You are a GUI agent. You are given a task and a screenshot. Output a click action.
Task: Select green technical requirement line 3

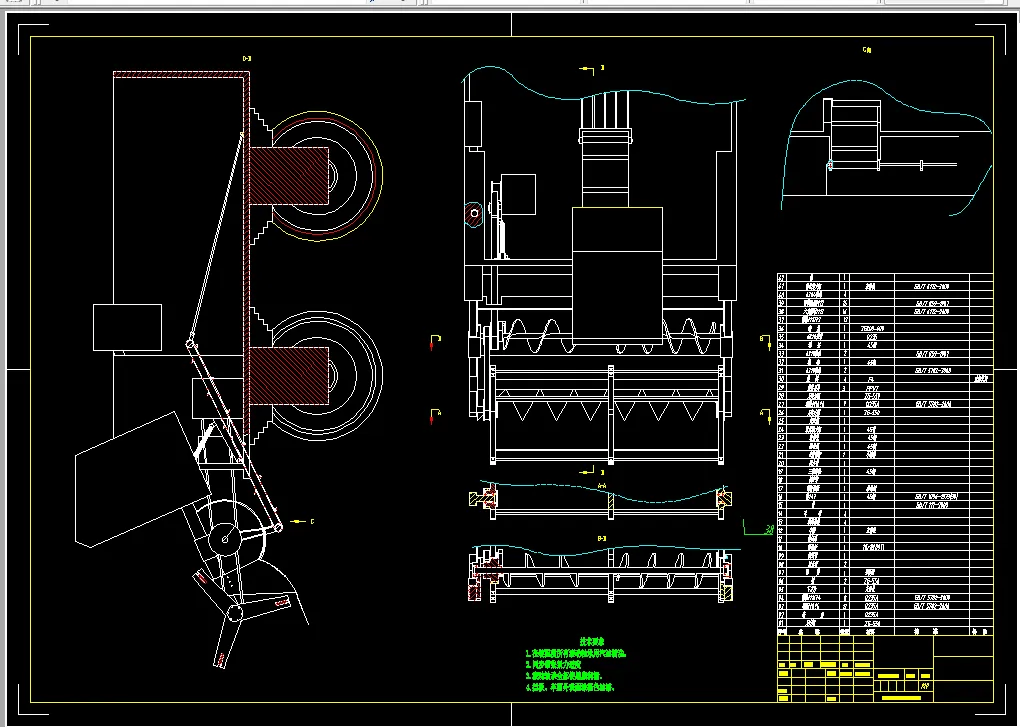pos(564,676)
